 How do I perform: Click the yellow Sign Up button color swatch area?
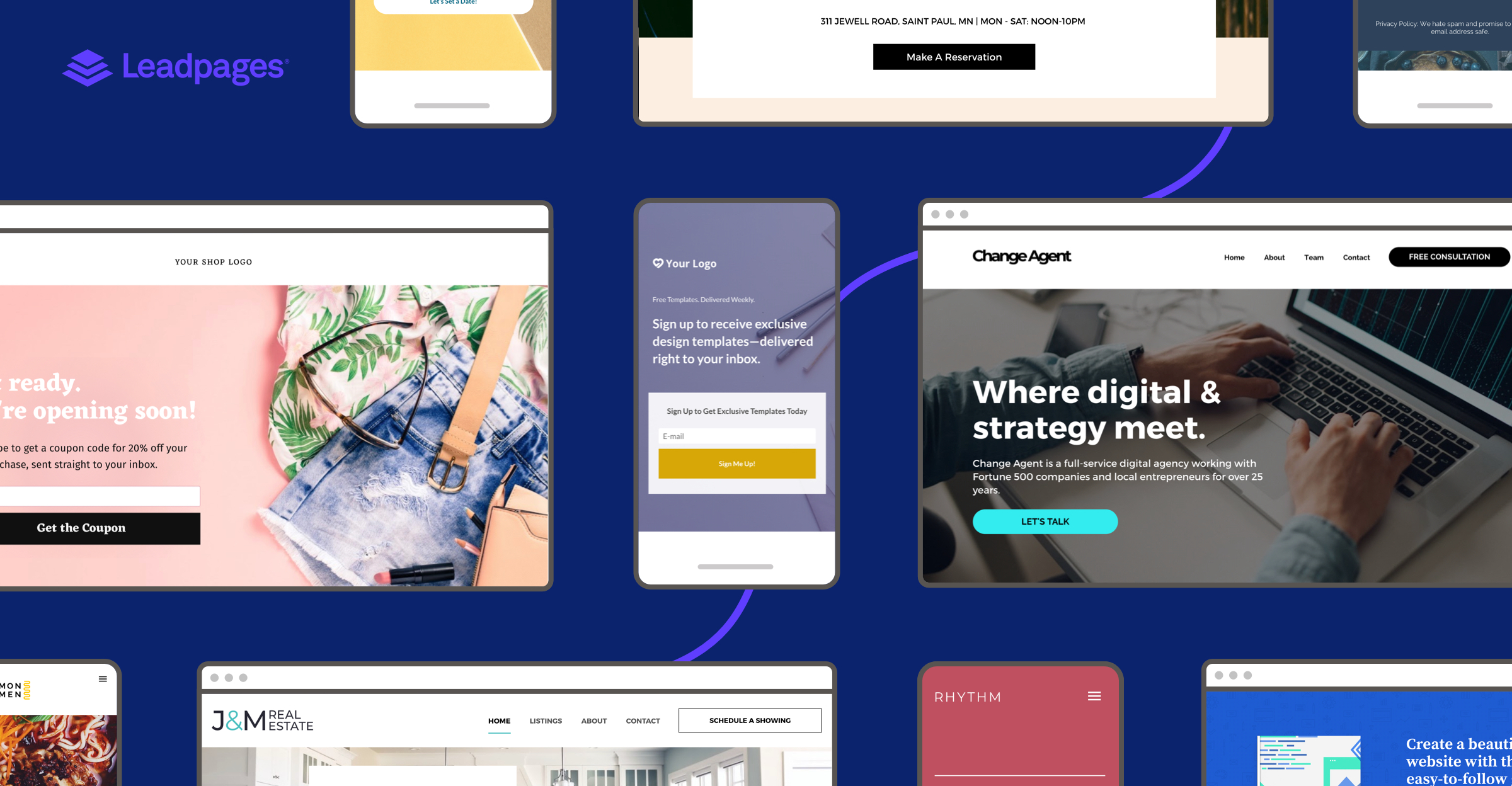737,463
